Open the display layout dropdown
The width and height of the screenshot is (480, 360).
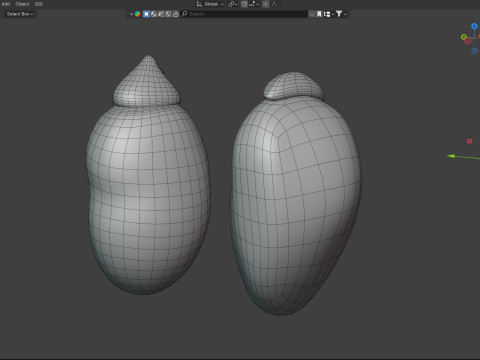click(329, 14)
